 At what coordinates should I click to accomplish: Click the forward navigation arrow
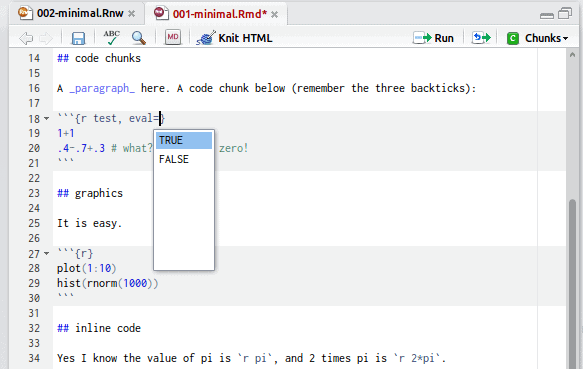(46, 38)
